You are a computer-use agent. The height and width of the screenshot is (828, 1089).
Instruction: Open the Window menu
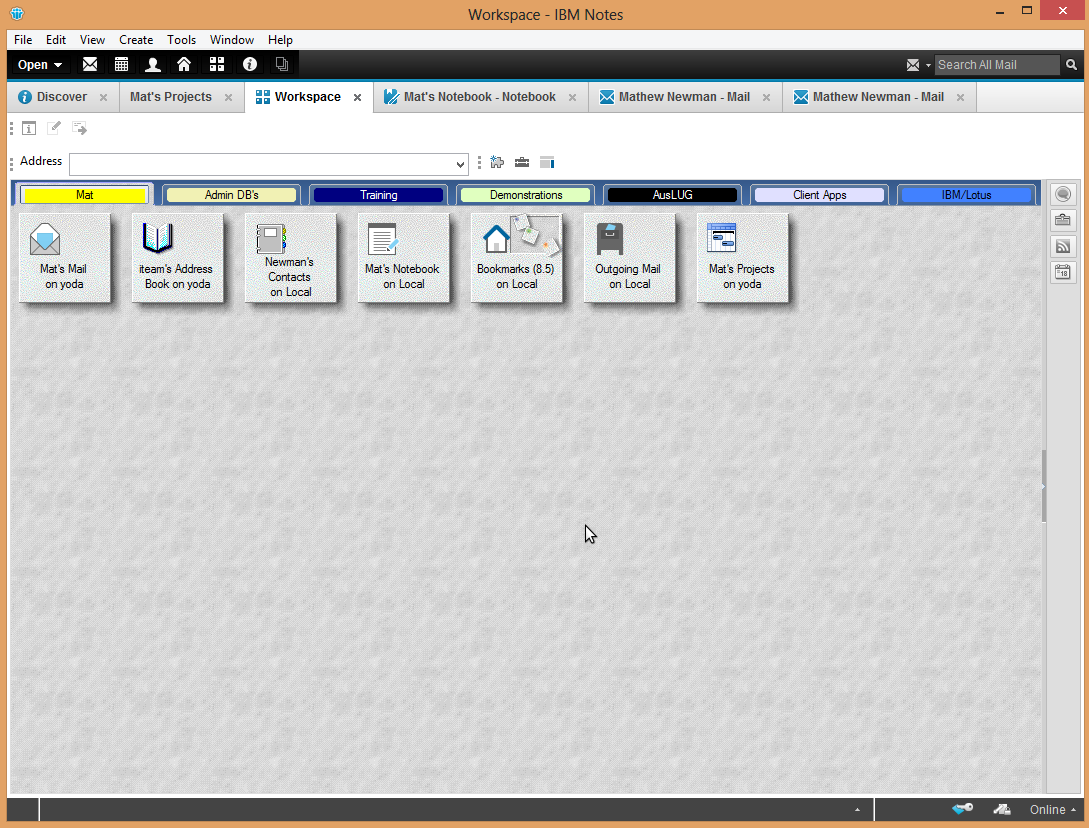tap(232, 40)
